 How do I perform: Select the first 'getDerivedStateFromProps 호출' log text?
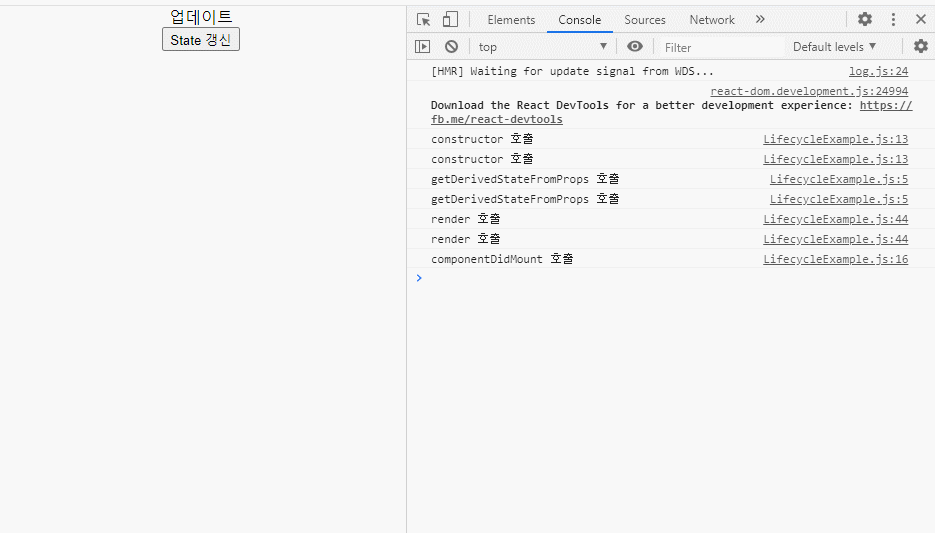pyautogui.click(x=525, y=179)
